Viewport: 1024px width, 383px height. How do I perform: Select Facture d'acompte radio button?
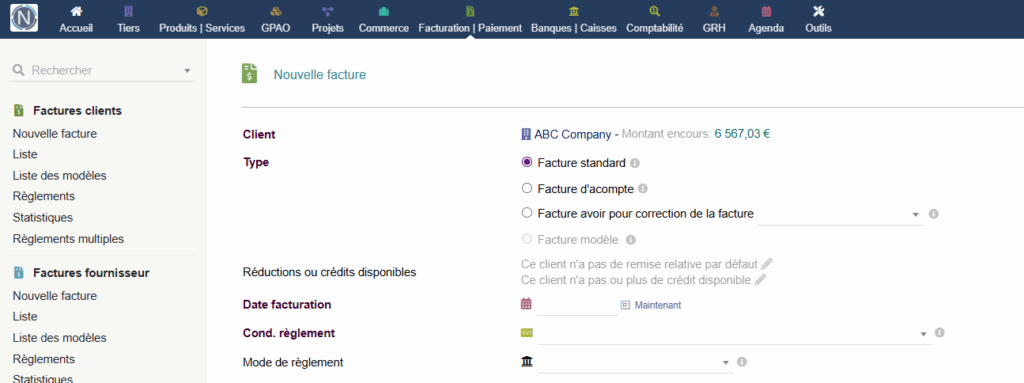coord(527,188)
